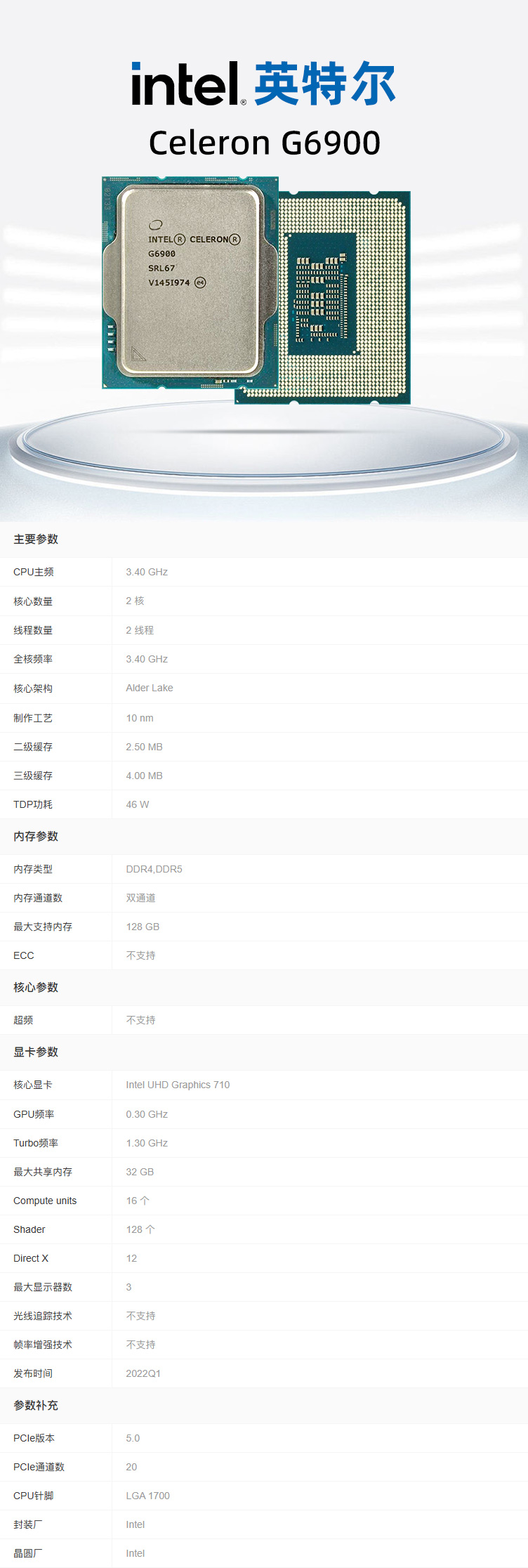Click the Intel logo at top
The image size is (528, 1568).
187,84
